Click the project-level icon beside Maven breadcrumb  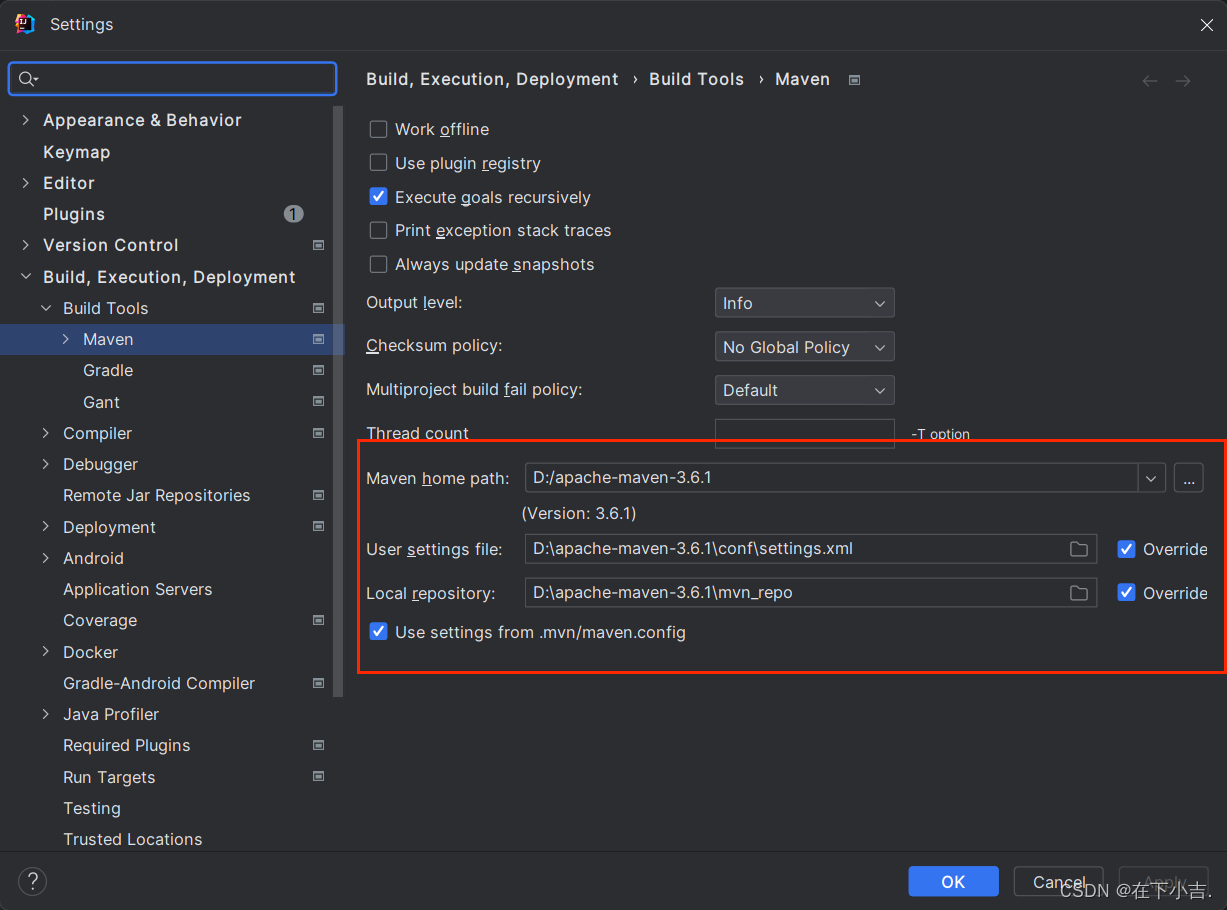point(854,80)
